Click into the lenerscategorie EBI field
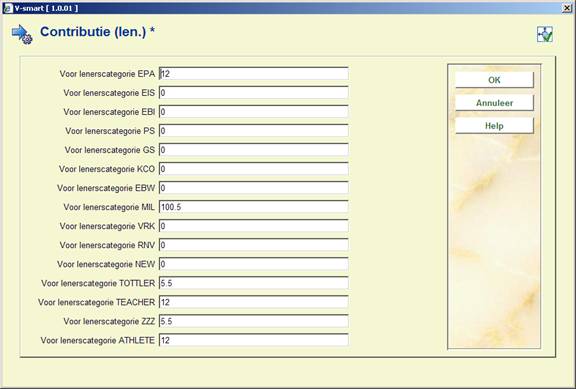Viewport: 576px width, 389px height. pyautogui.click(x=253, y=112)
